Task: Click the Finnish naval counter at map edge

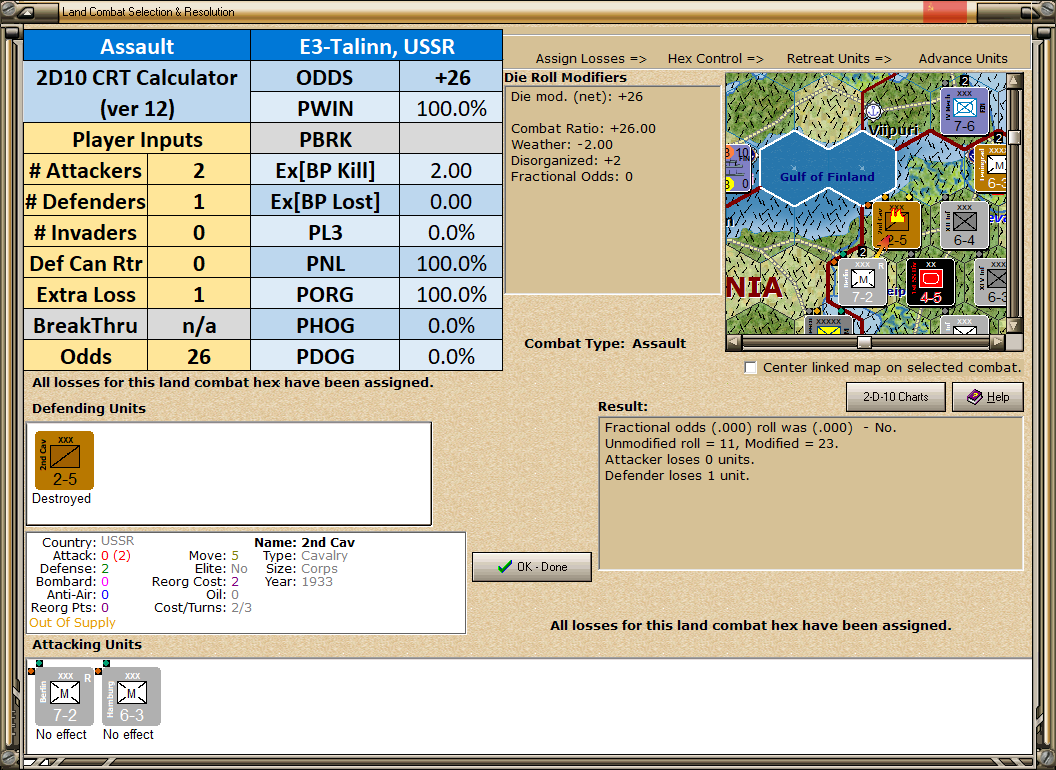Action: coord(738,168)
